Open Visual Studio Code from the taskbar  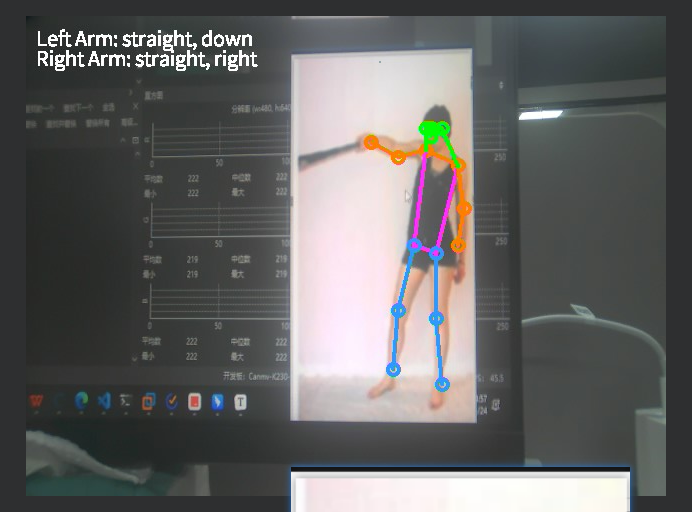104,401
